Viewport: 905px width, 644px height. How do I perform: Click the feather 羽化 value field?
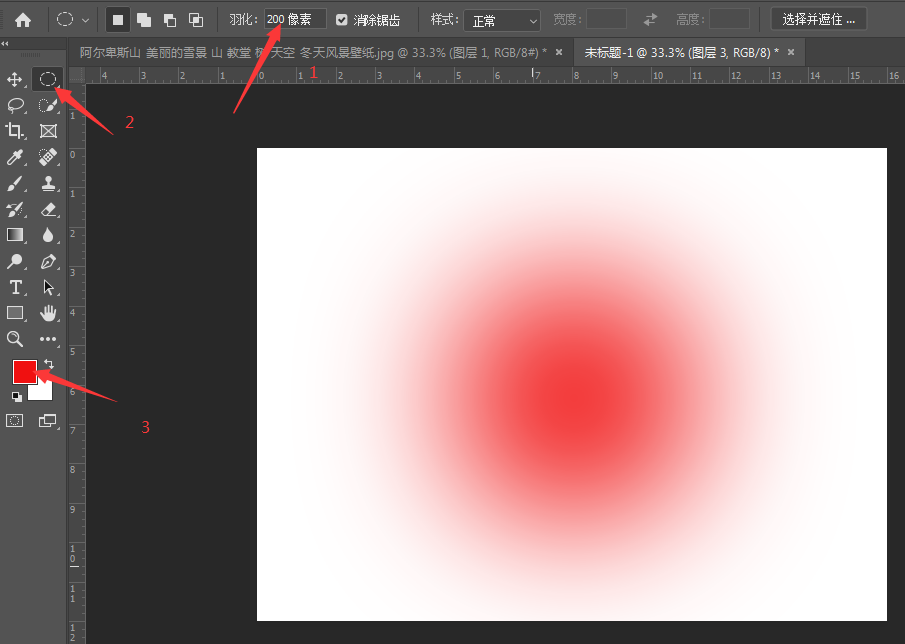tap(295, 20)
